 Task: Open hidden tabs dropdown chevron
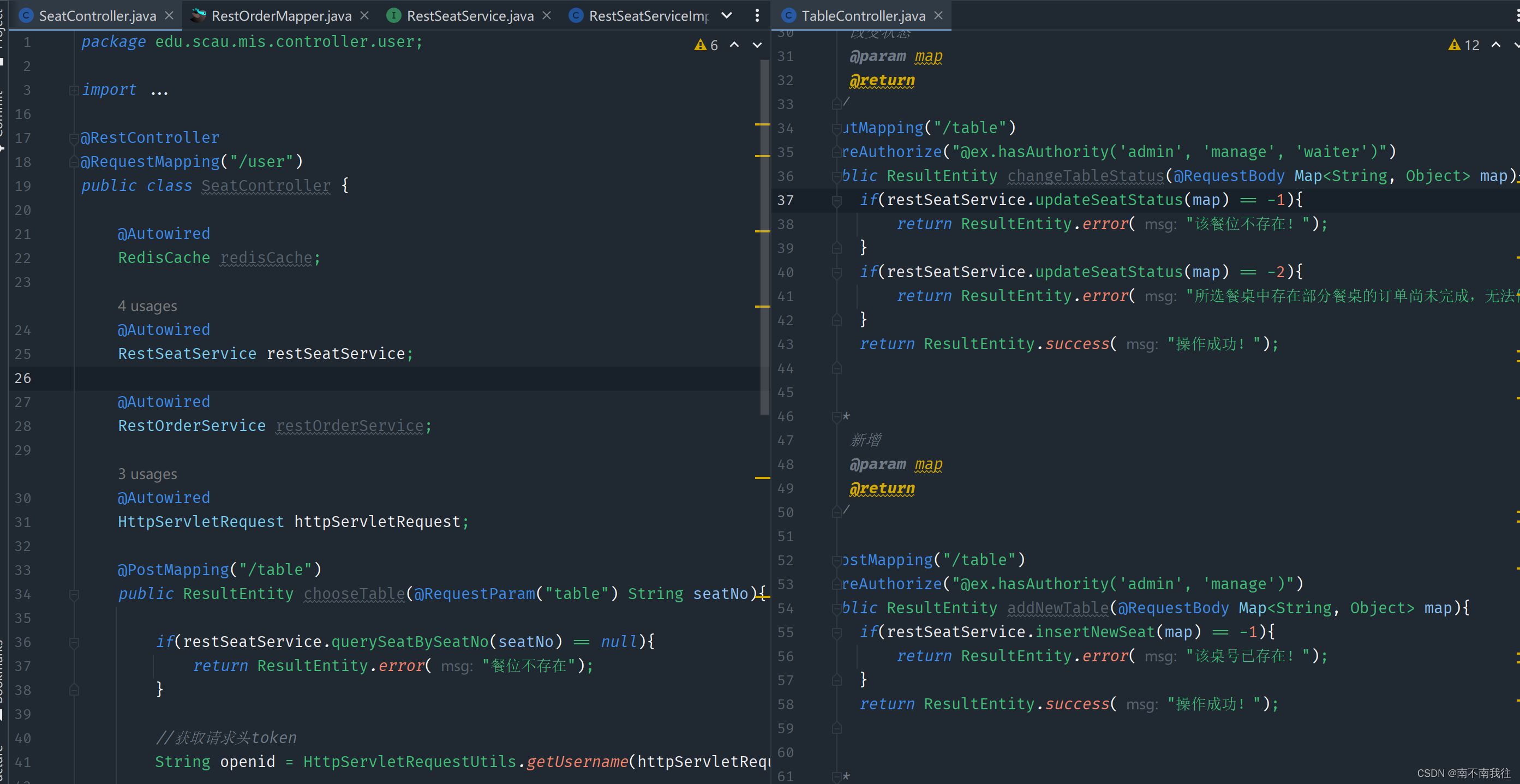tap(727, 16)
